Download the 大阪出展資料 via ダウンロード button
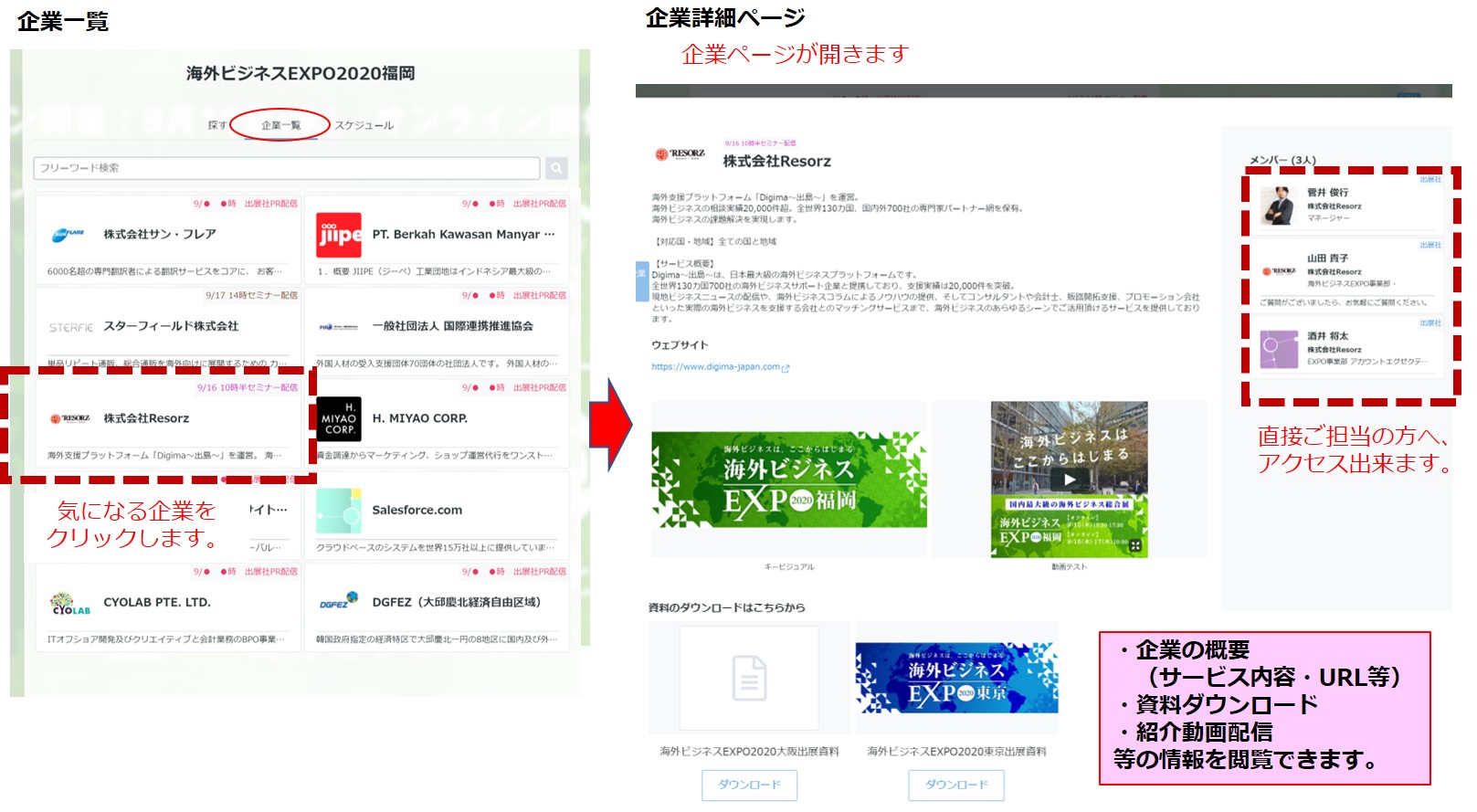Viewport: 1477px width, 812px height. point(749,785)
